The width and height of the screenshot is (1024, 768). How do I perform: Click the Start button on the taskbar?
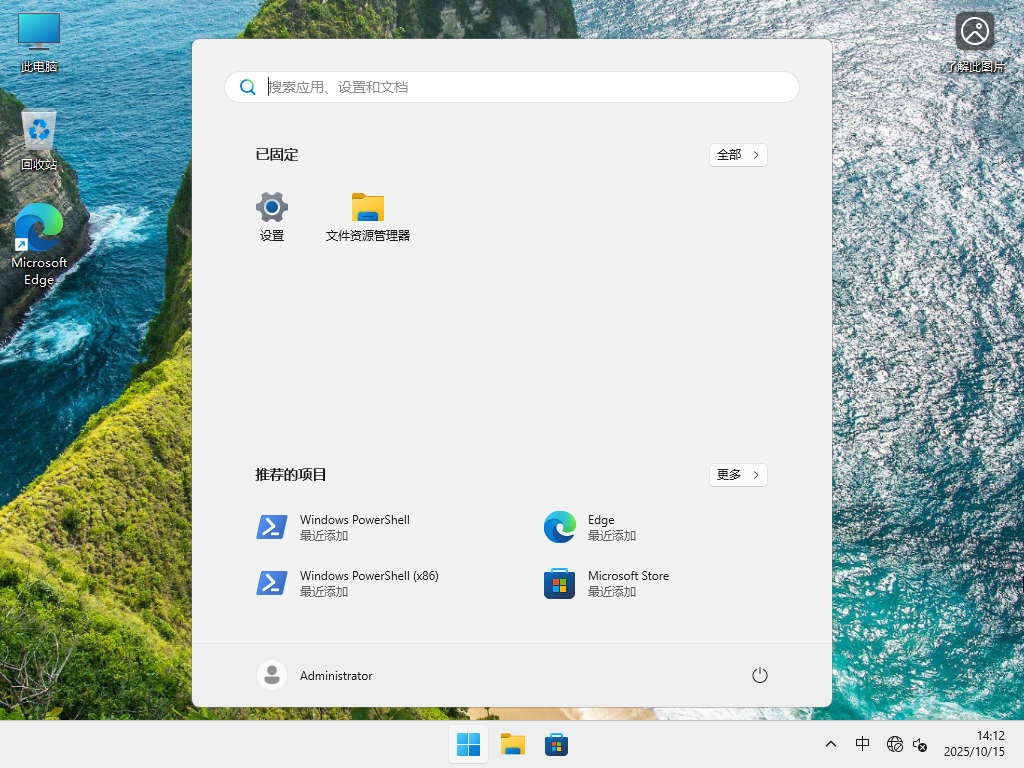pos(468,744)
